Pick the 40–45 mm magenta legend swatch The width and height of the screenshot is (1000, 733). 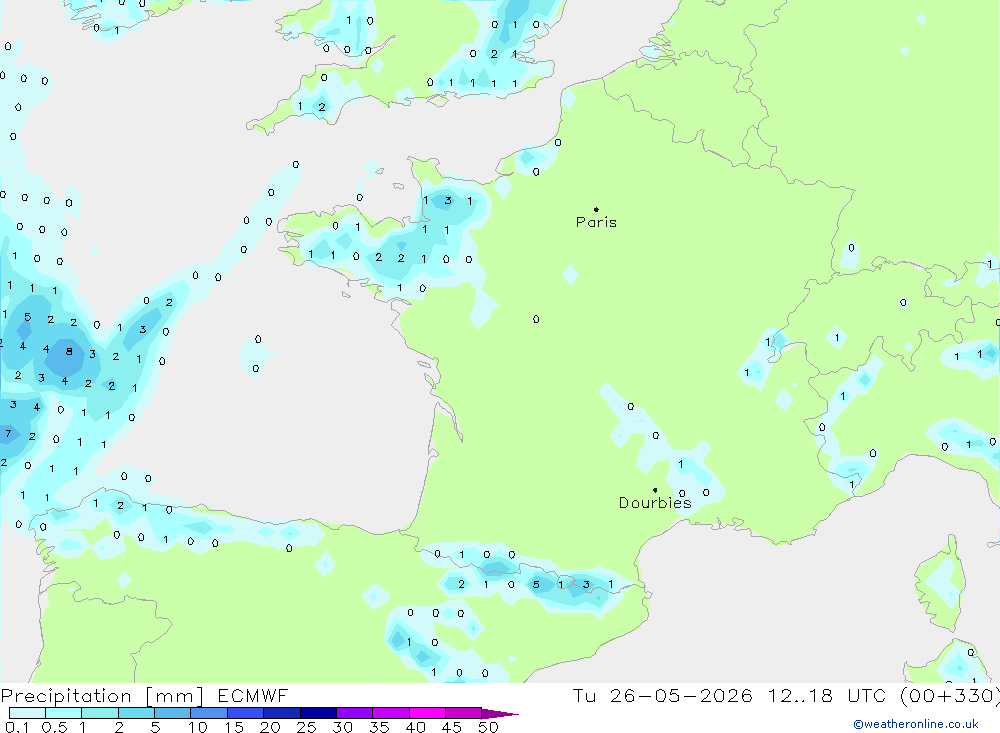point(427,713)
